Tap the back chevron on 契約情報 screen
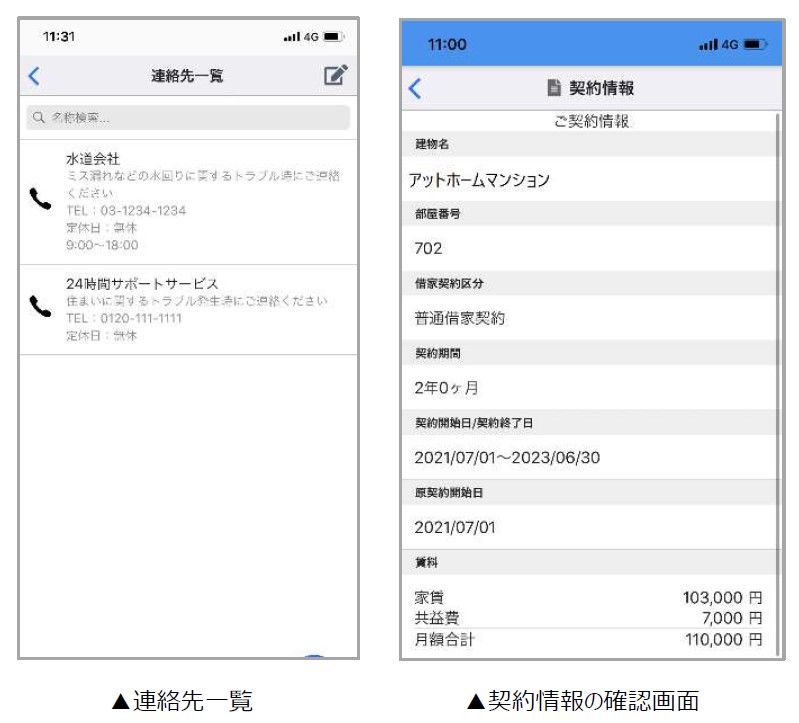 pyautogui.click(x=415, y=88)
